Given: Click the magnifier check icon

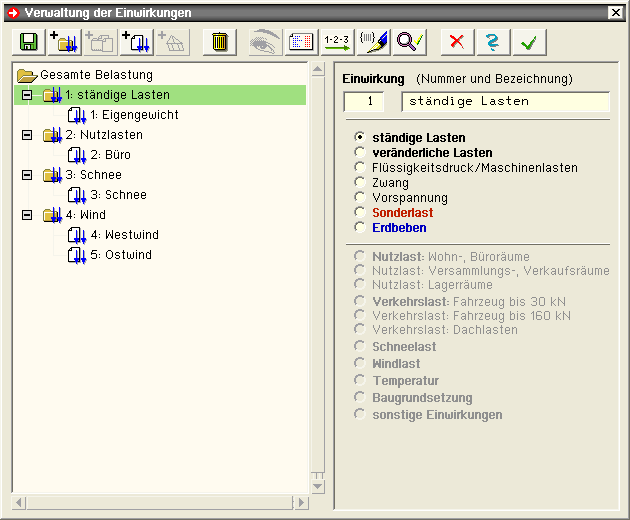Looking at the screenshot, I should (410, 42).
